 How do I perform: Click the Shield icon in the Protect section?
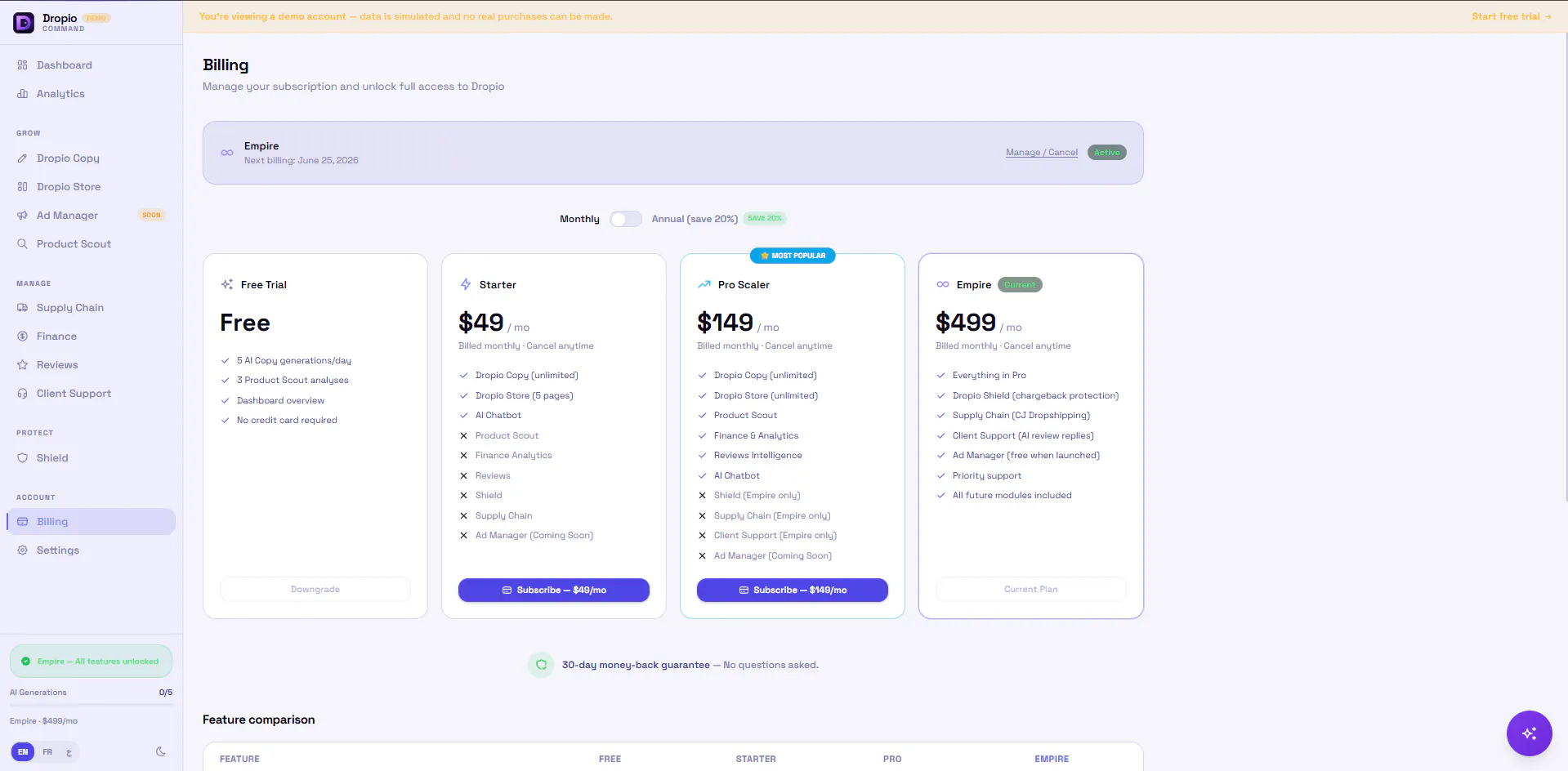coord(23,458)
